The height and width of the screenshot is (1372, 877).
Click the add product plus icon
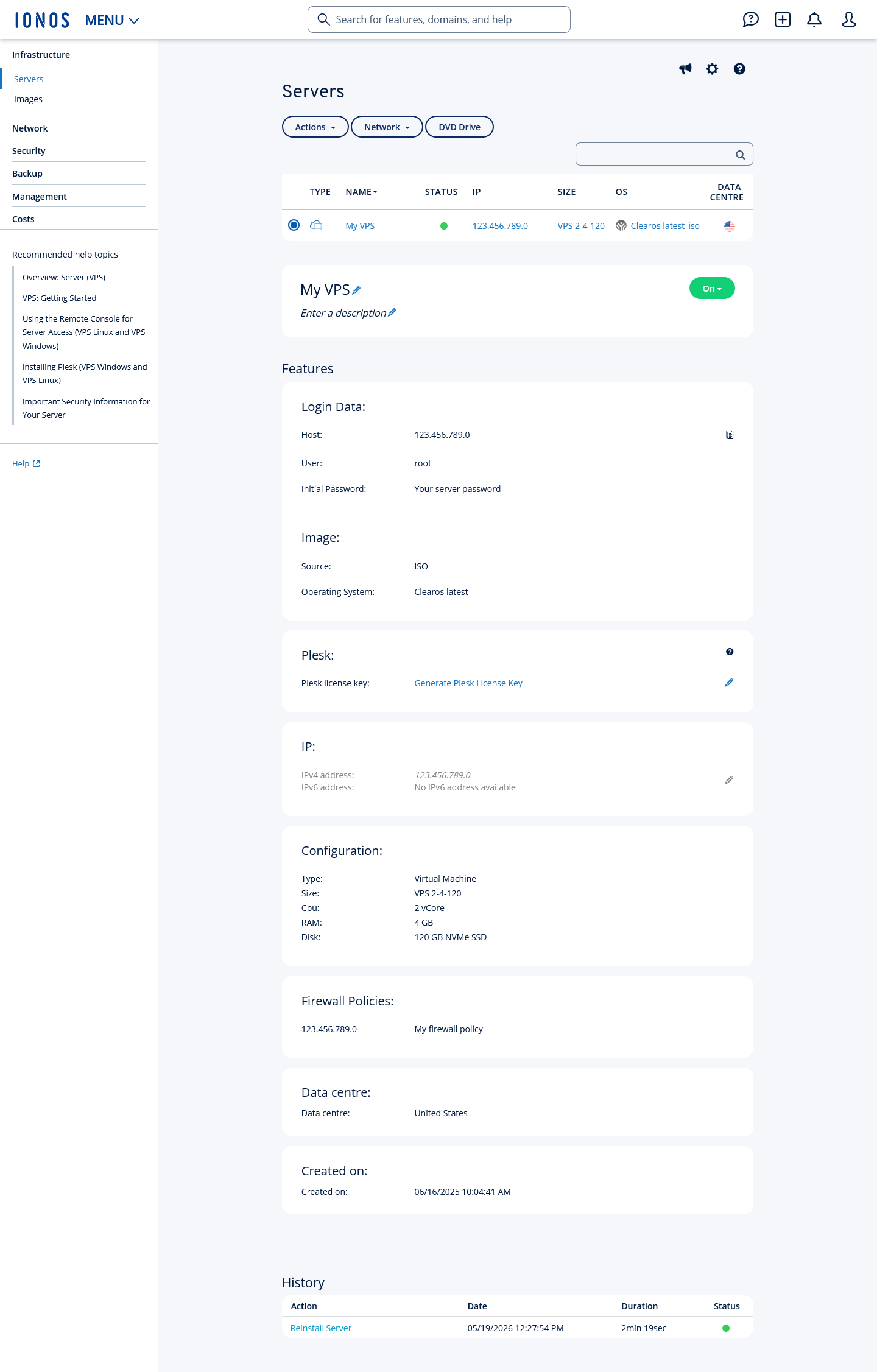(x=783, y=19)
